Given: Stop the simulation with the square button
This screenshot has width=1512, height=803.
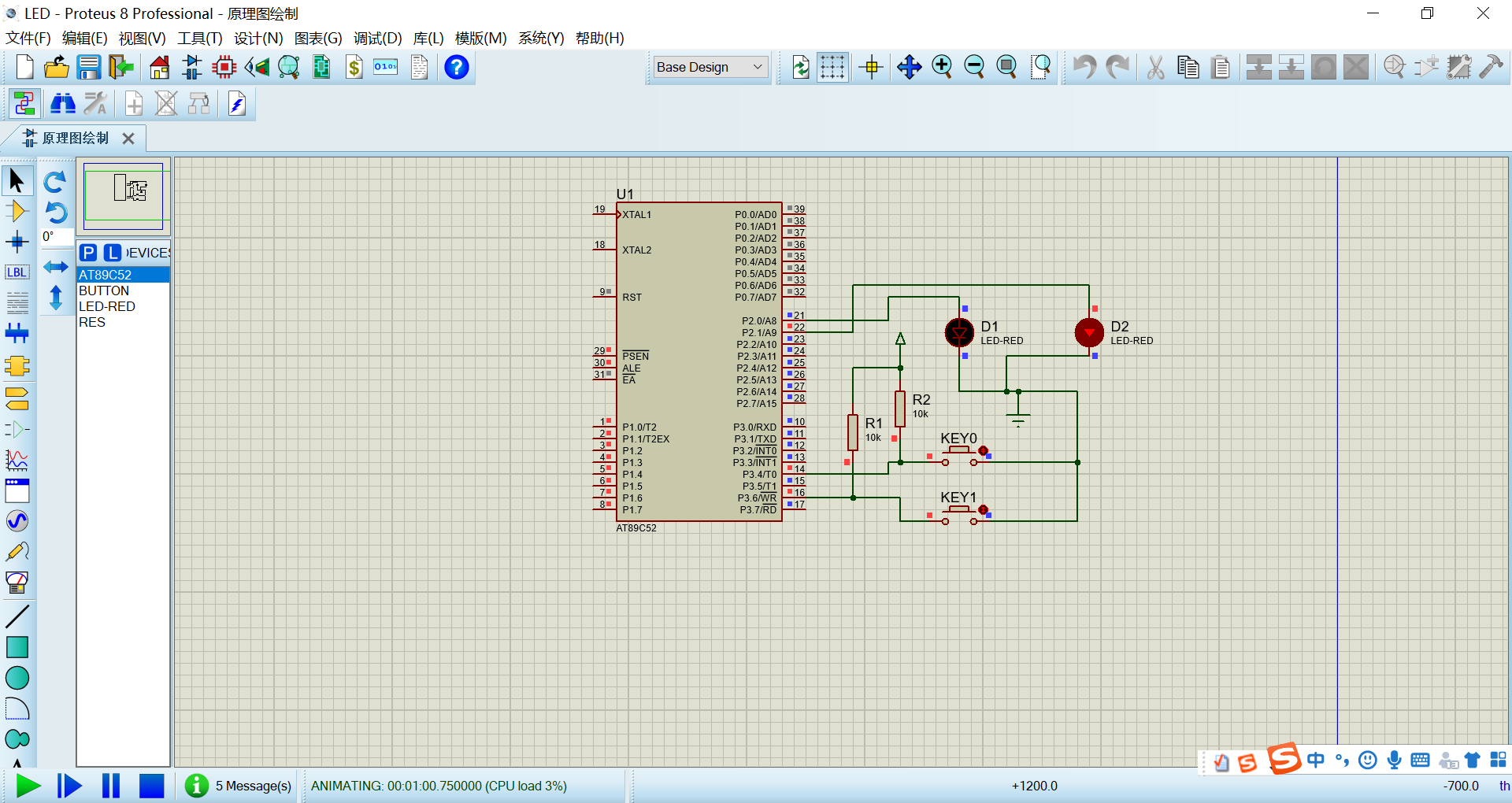Looking at the screenshot, I should point(151,786).
